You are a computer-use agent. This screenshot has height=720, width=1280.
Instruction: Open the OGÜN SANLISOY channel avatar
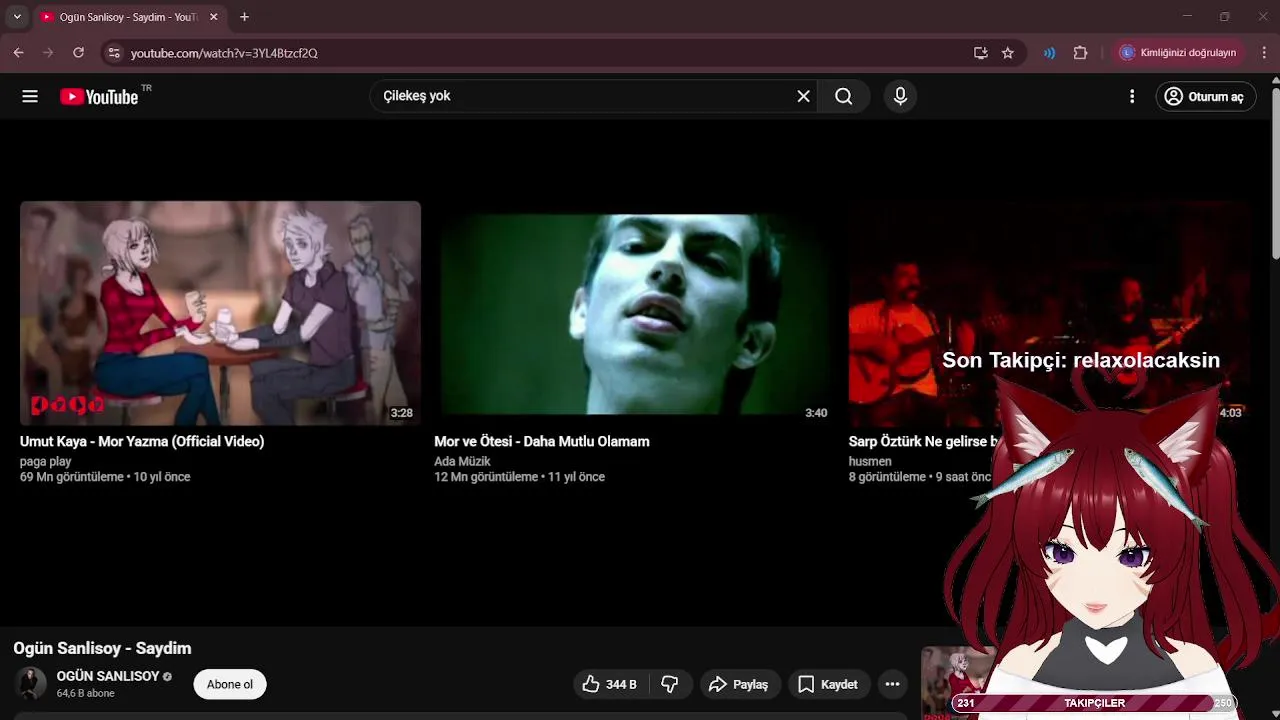[31, 684]
